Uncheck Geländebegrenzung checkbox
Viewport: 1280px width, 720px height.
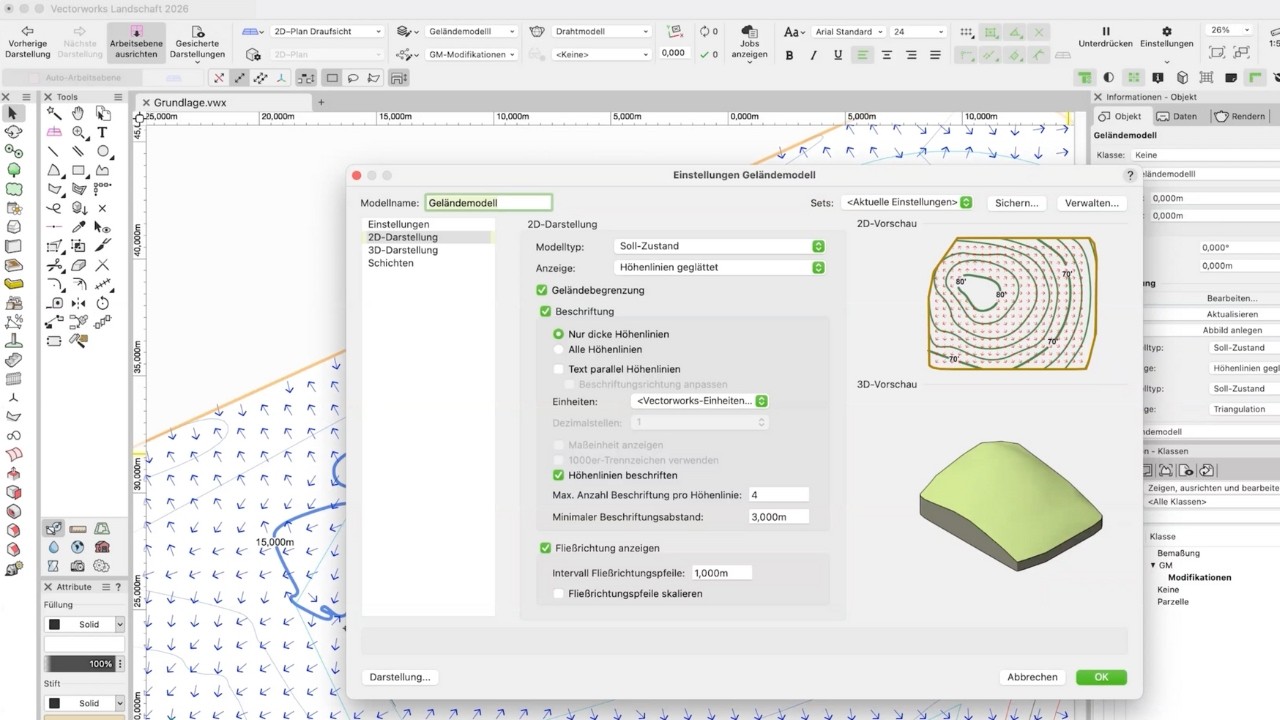click(x=542, y=290)
